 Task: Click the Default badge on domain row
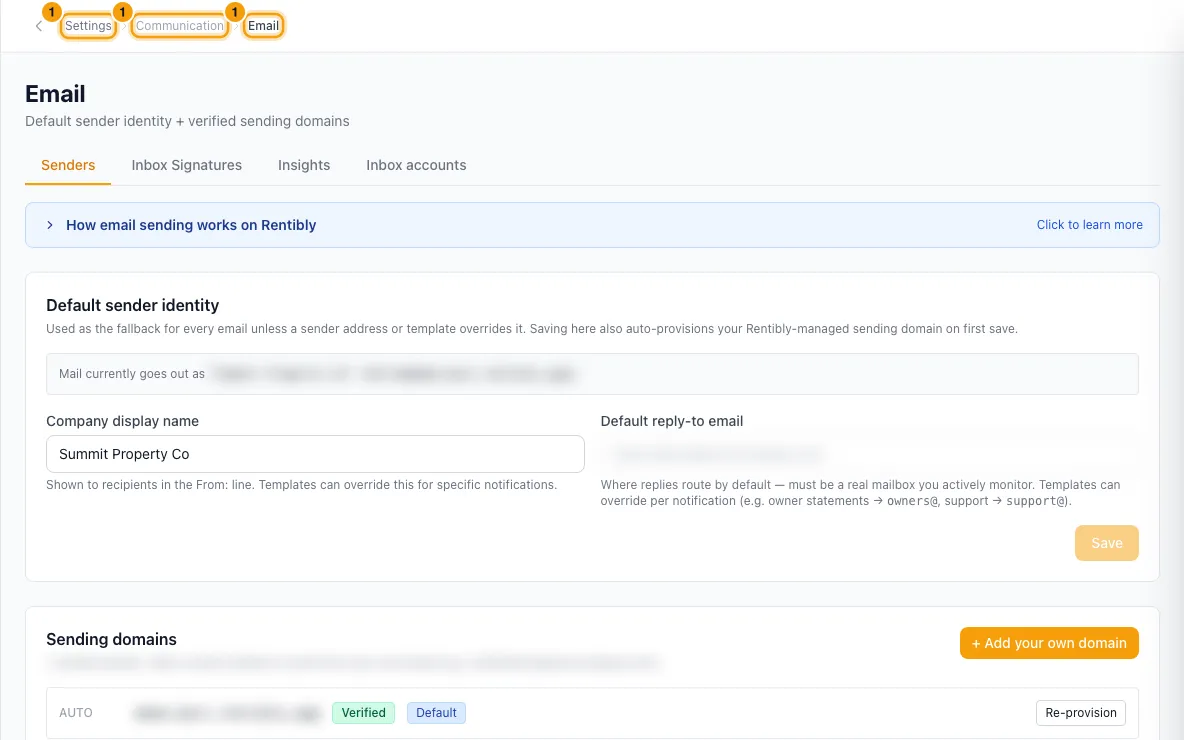(x=436, y=713)
